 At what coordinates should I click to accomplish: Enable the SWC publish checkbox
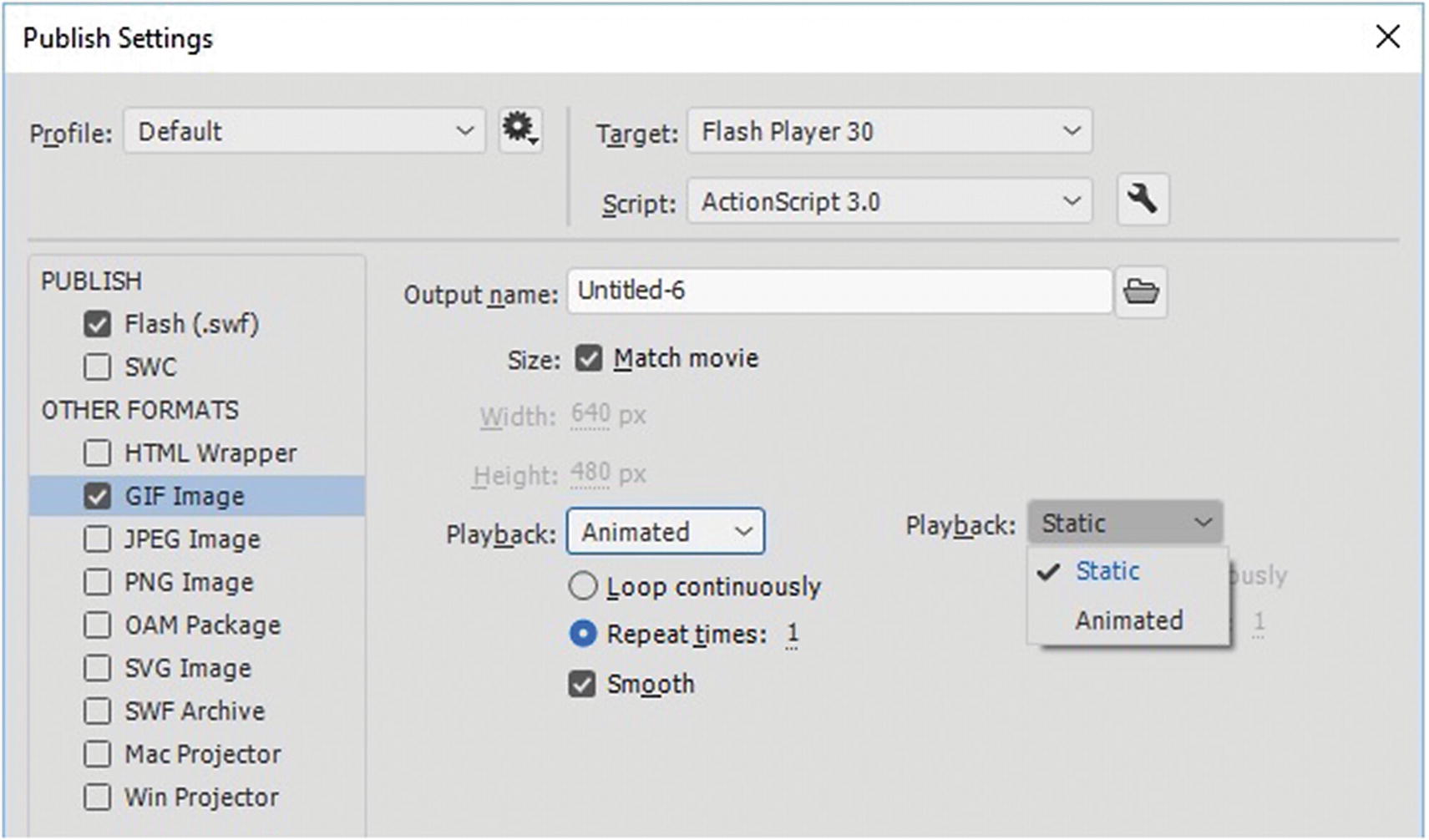[98, 367]
